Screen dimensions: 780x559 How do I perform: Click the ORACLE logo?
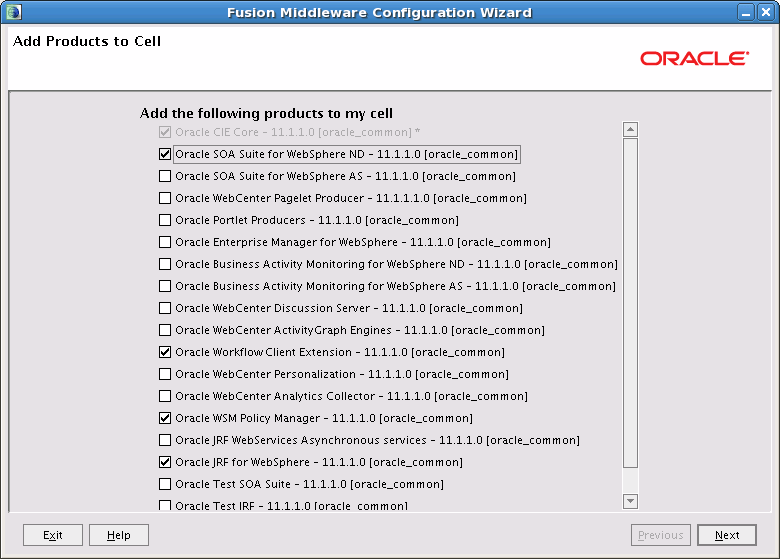[694, 59]
